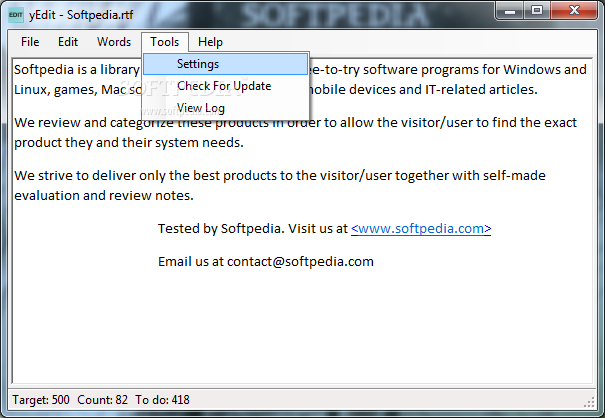Close the yEdit window

574,11
